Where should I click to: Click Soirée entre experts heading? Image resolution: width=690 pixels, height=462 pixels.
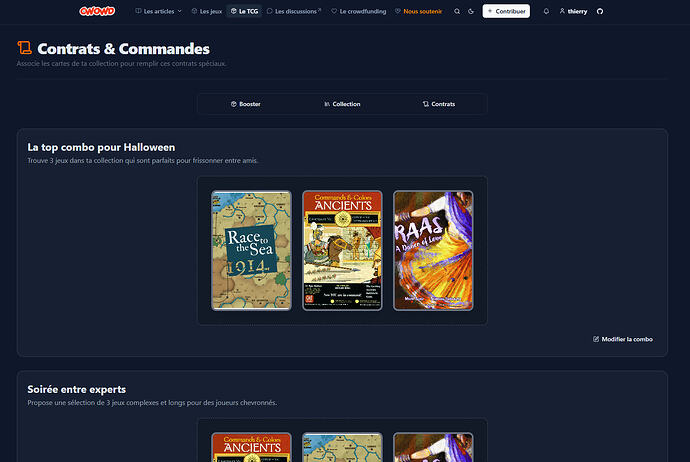(77, 389)
